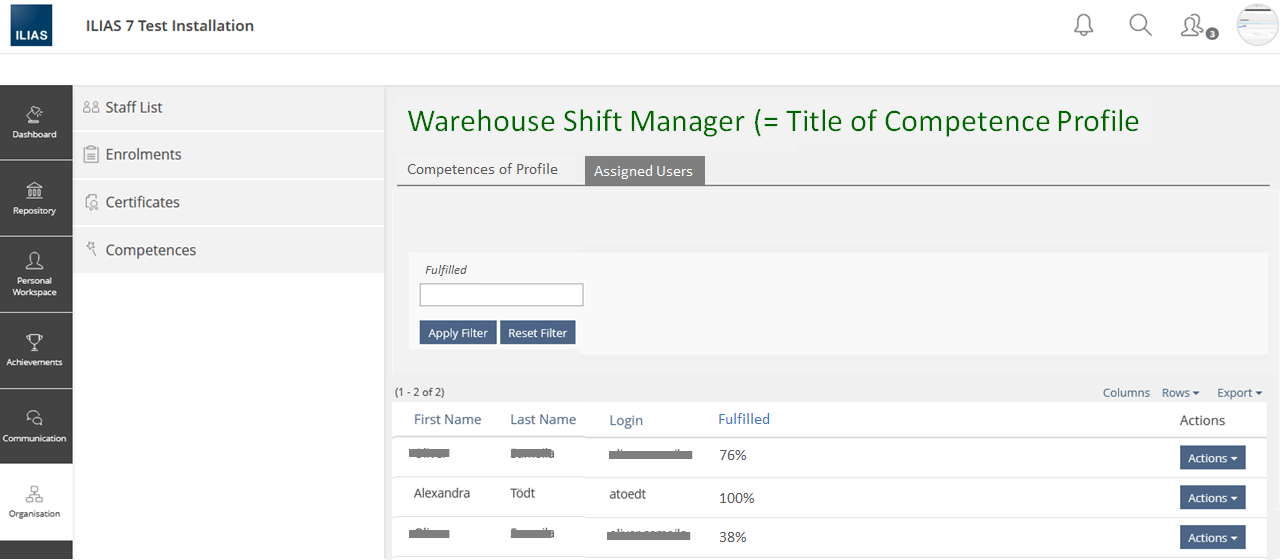Open the search magnifier icon
The height and width of the screenshot is (560, 1285).
[x=1140, y=26]
